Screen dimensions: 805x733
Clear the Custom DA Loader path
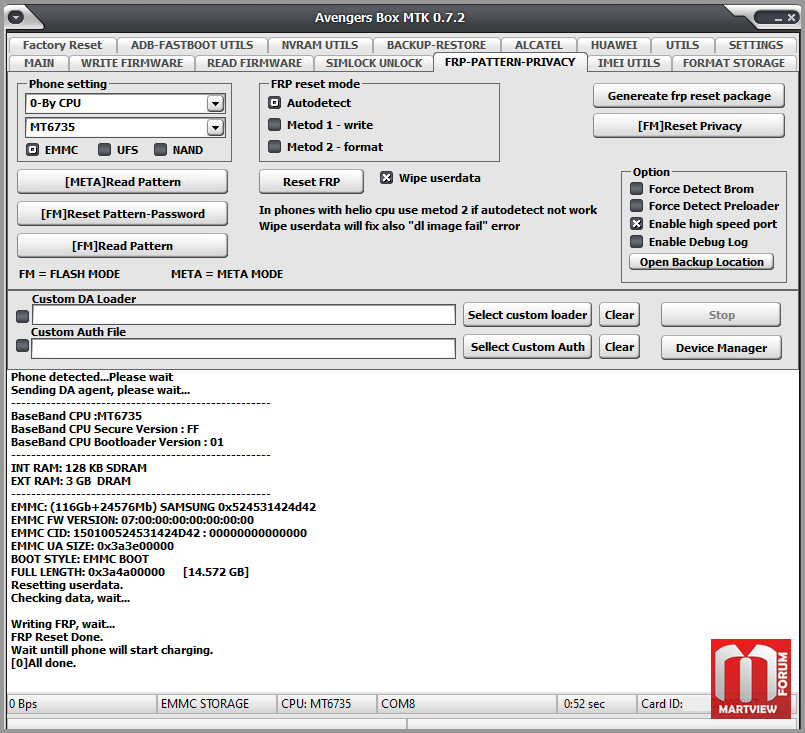pyautogui.click(x=619, y=315)
